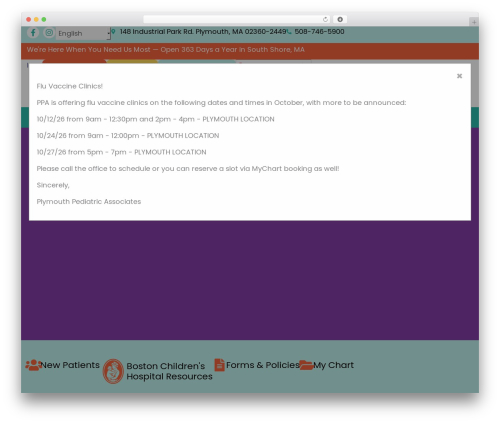Open the Forms & Policies link
Viewport: 500px width, 423px height.
click(x=263, y=365)
